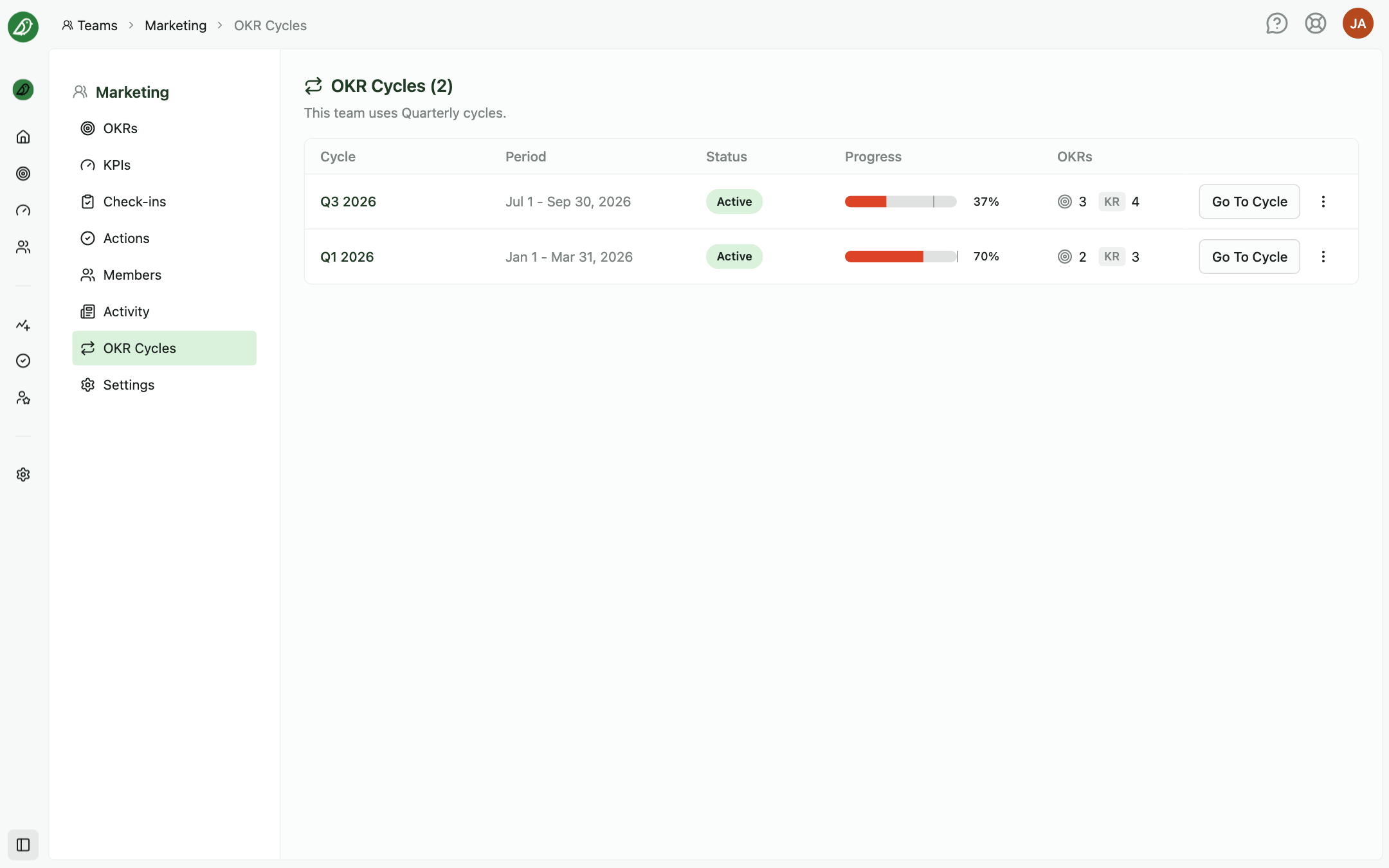The height and width of the screenshot is (868, 1389).
Task: Click the Marketing team heading in the sidebar
Action: (132, 93)
